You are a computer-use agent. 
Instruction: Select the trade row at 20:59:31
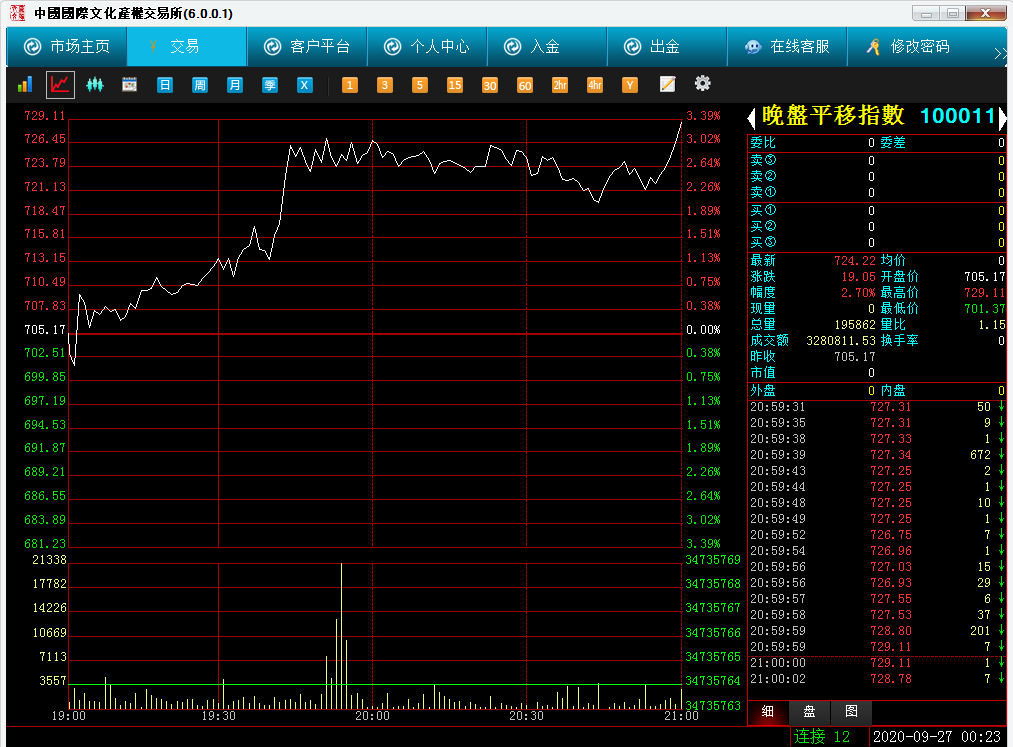(877, 406)
